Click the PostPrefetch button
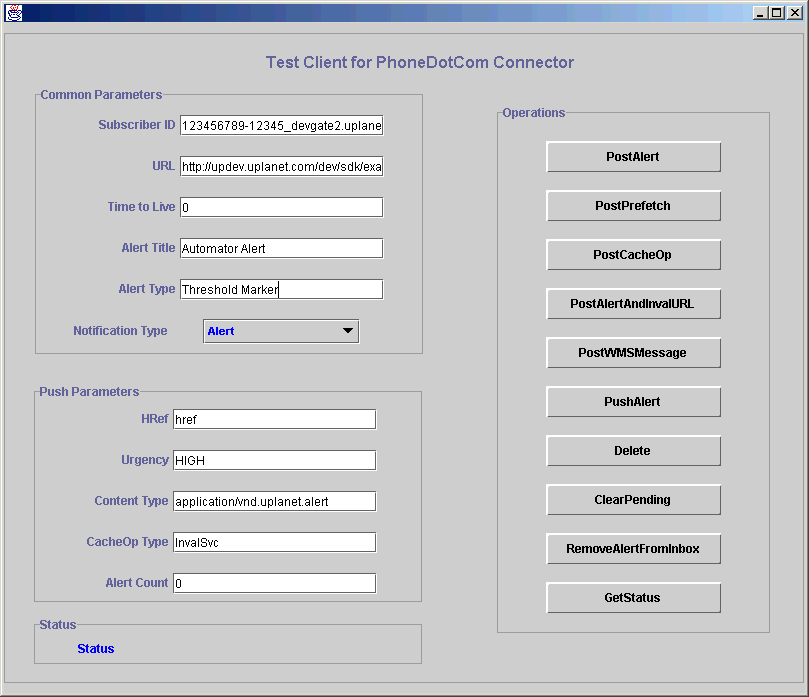The height and width of the screenshot is (697, 809). tap(633, 205)
